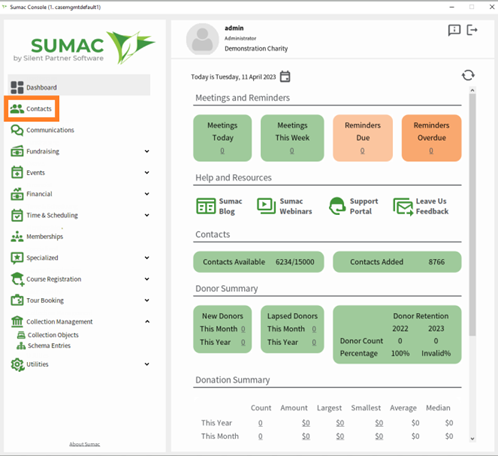Select the Meetings Today tile

coord(222,138)
